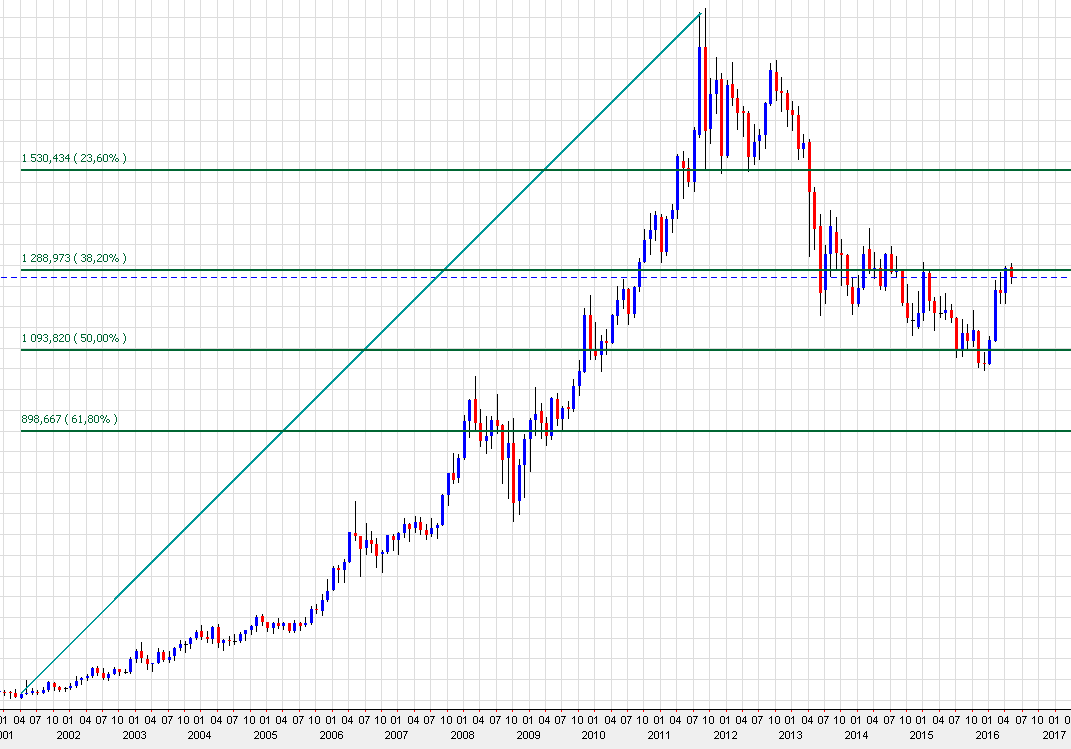Screen dimensions: 1071x749
Task: Select the green 61,80% horizontal retracement line
Action: tap(546, 431)
